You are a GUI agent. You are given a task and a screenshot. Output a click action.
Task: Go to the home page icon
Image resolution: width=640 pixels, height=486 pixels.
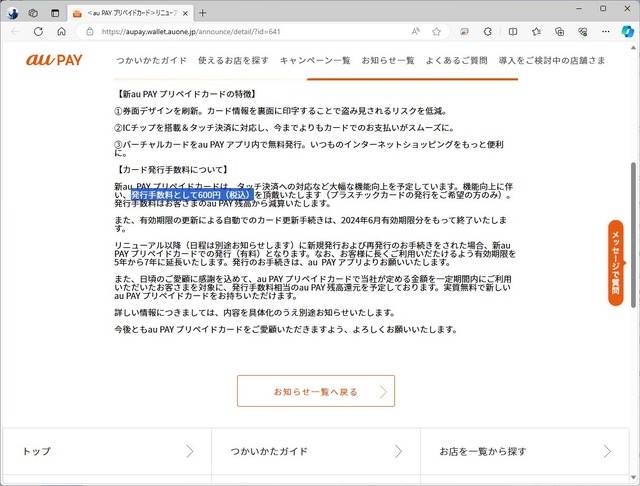(62, 31)
